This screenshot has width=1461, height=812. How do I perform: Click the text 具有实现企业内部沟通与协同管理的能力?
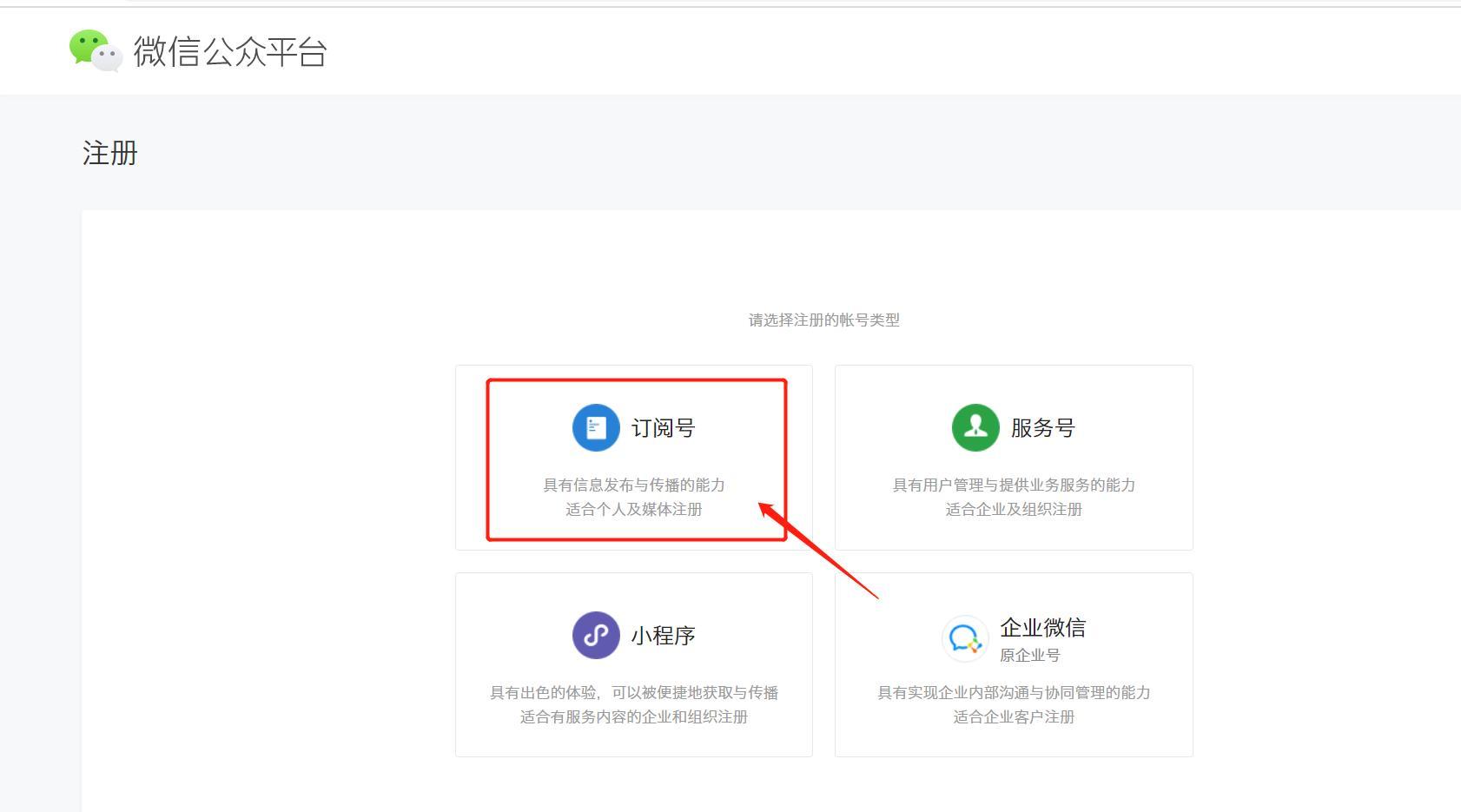tap(1014, 692)
